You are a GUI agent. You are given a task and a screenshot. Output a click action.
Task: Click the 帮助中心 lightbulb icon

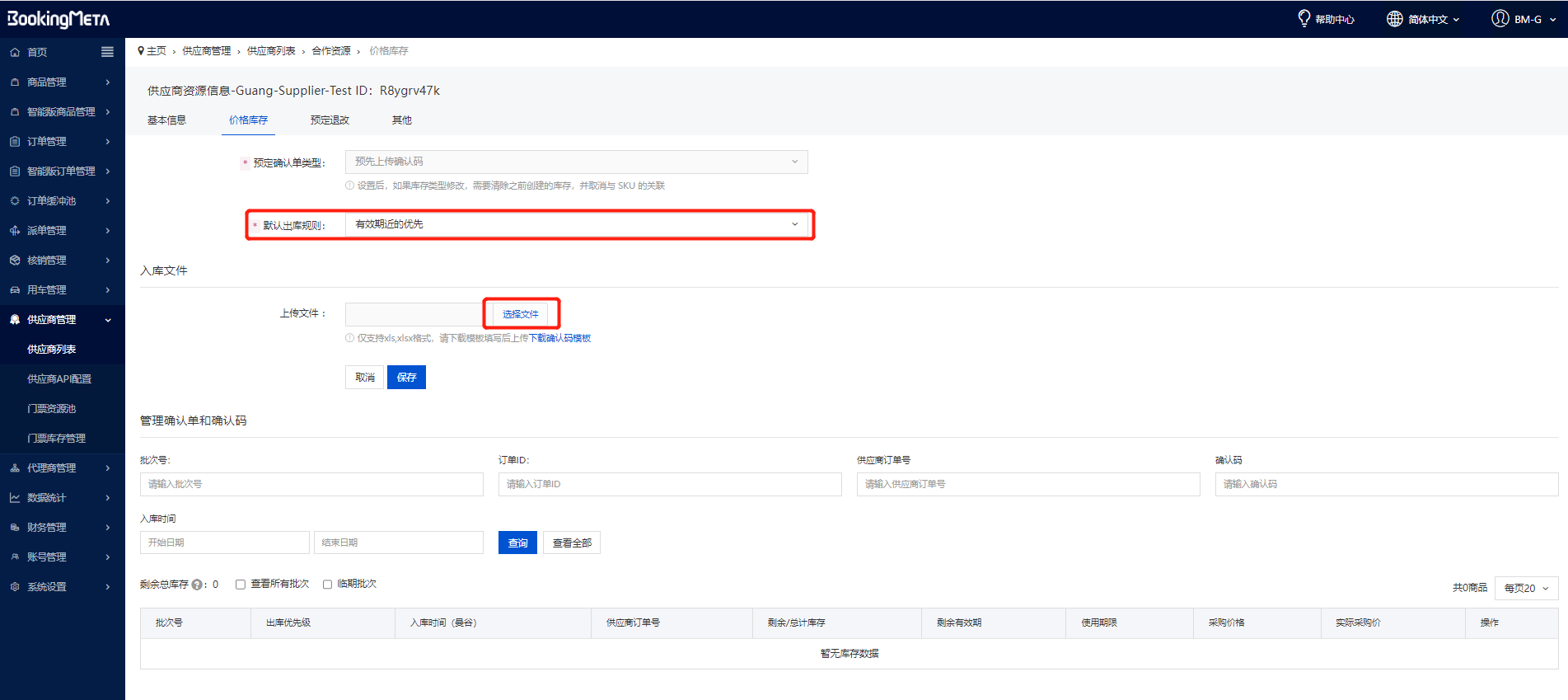click(x=1304, y=18)
